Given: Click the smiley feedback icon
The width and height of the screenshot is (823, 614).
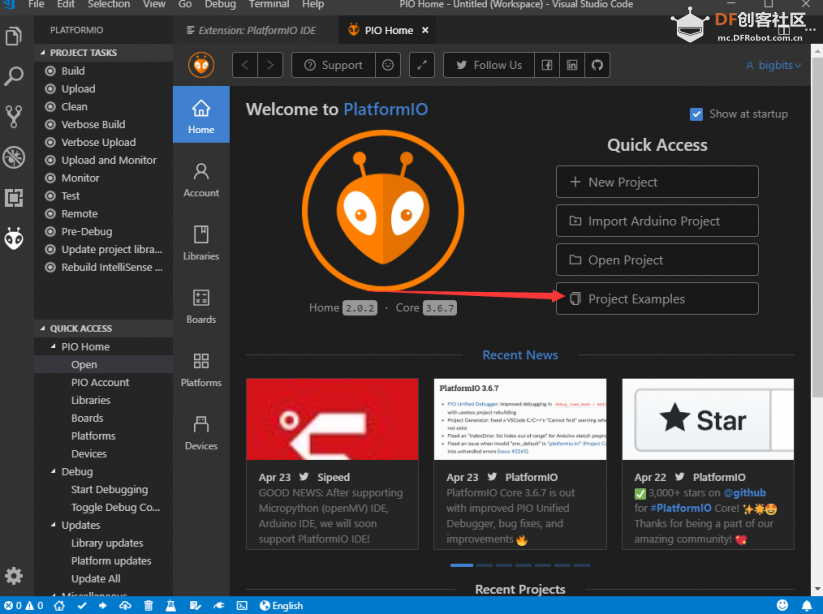Looking at the screenshot, I should pos(388,65).
